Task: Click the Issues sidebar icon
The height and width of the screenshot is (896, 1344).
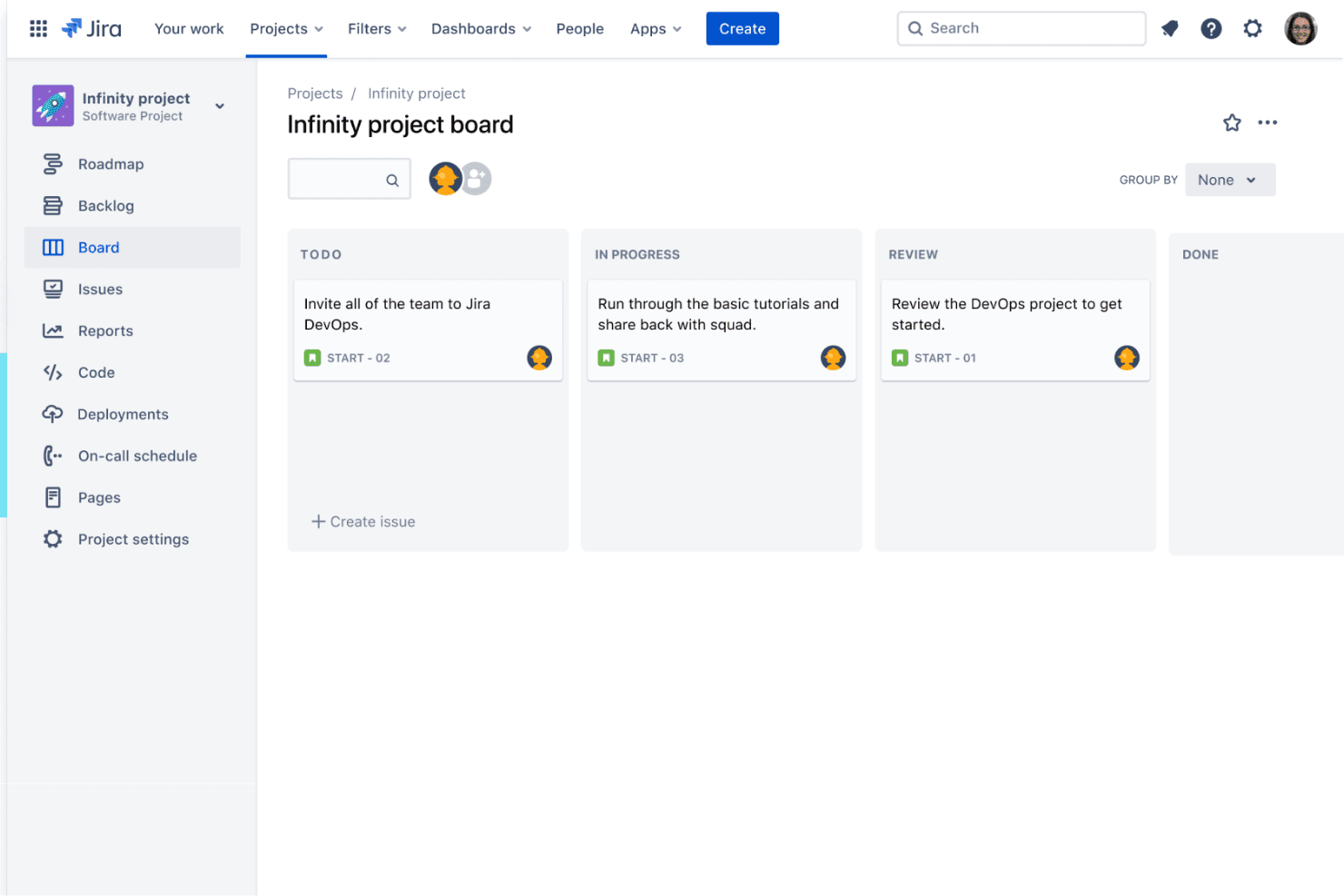Action: coord(53,290)
